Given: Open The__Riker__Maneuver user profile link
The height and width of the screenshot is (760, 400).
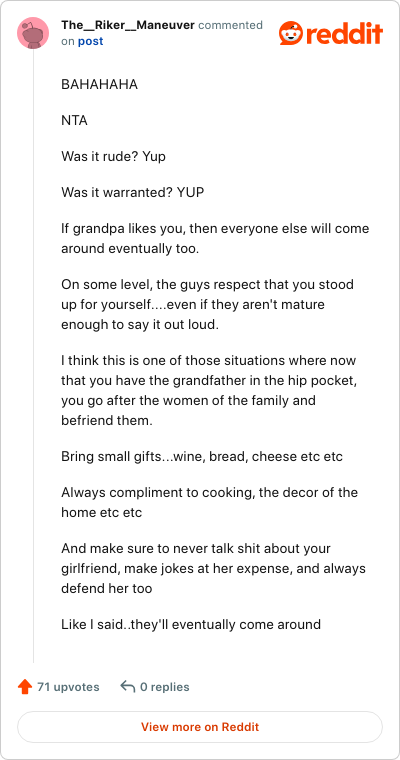Looking at the screenshot, I should click(x=128, y=25).
